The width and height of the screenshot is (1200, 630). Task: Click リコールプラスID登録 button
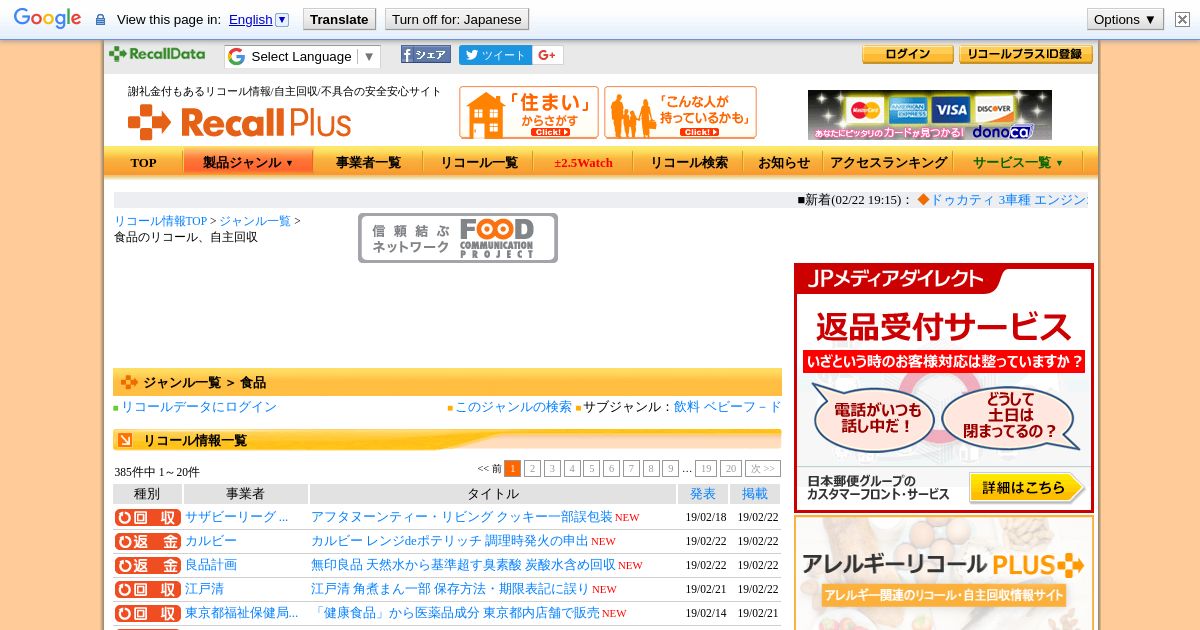point(1025,54)
